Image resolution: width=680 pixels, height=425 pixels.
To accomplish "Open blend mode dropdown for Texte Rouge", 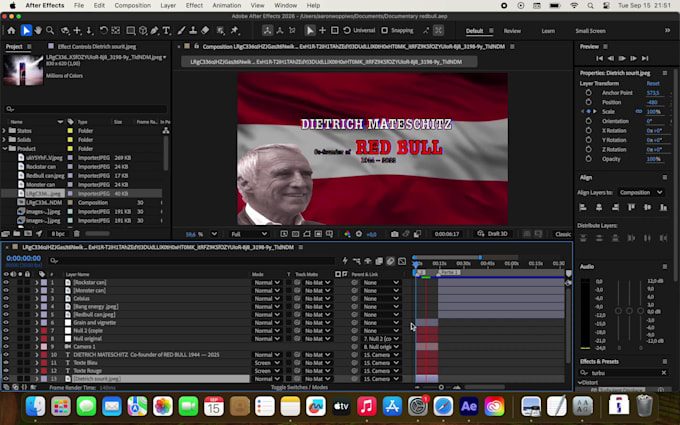I will point(267,371).
